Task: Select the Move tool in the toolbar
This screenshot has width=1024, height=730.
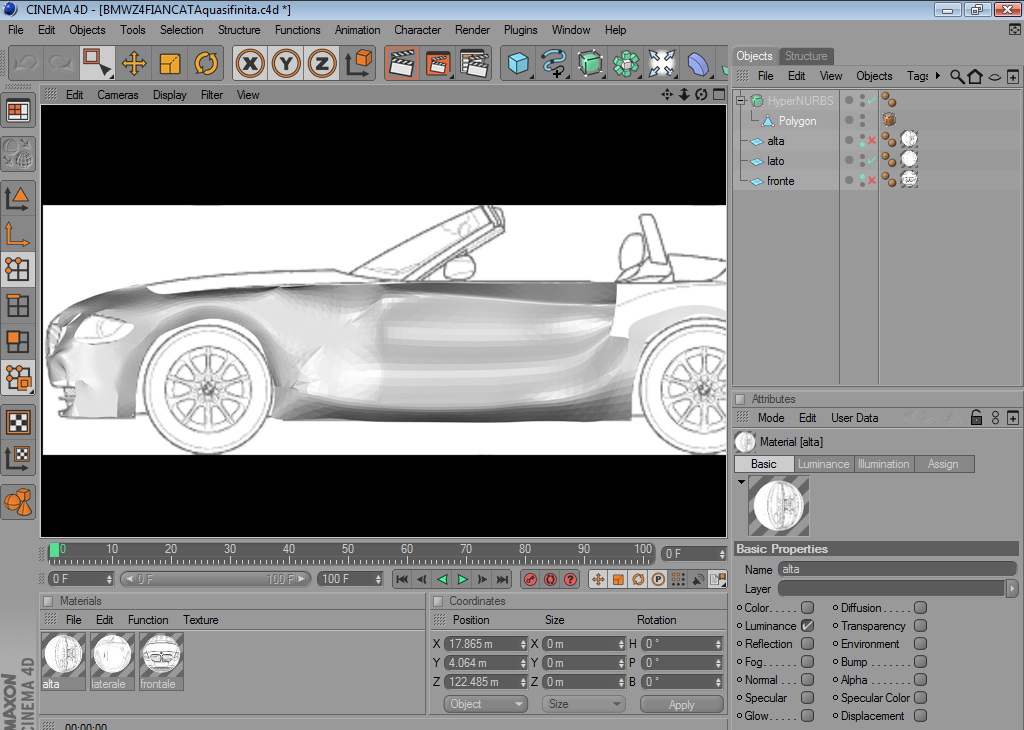Action: pos(134,64)
